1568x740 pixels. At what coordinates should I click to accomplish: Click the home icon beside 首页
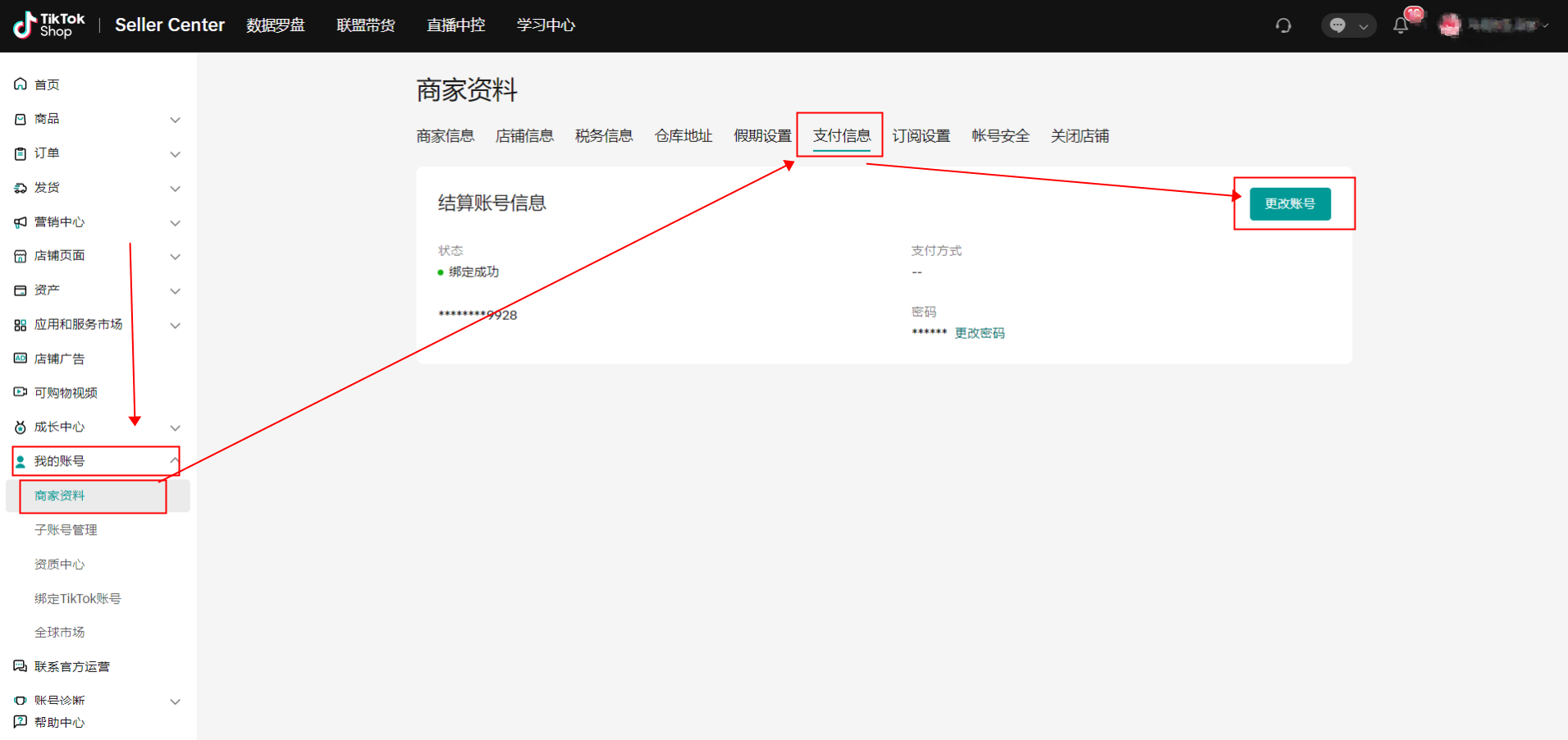coord(21,85)
